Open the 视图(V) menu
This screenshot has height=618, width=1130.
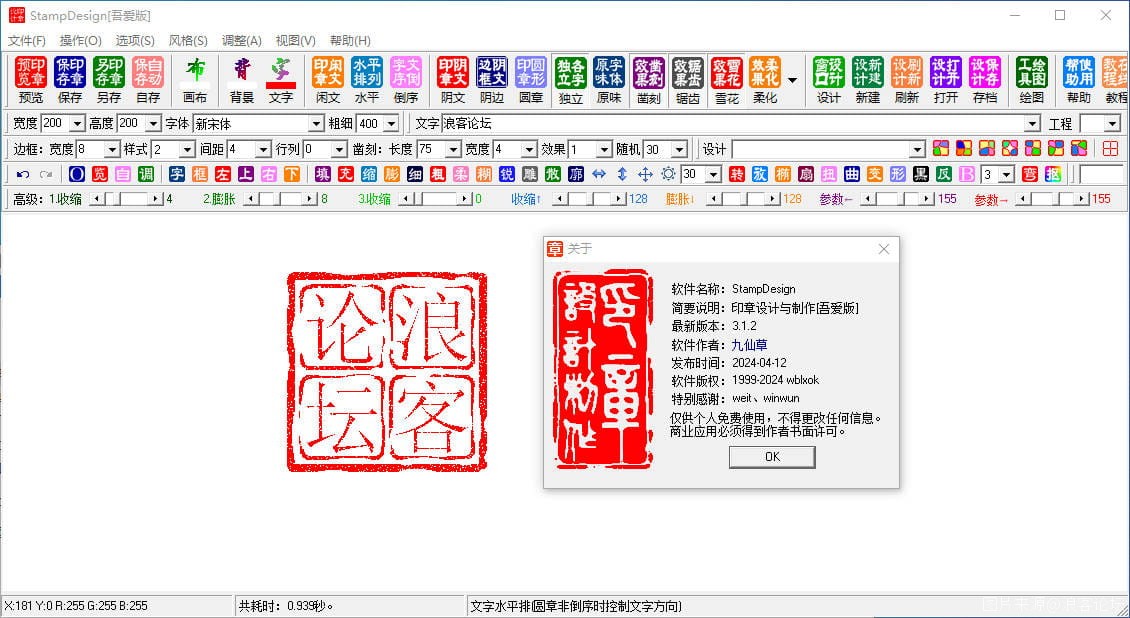tap(293, 40)
